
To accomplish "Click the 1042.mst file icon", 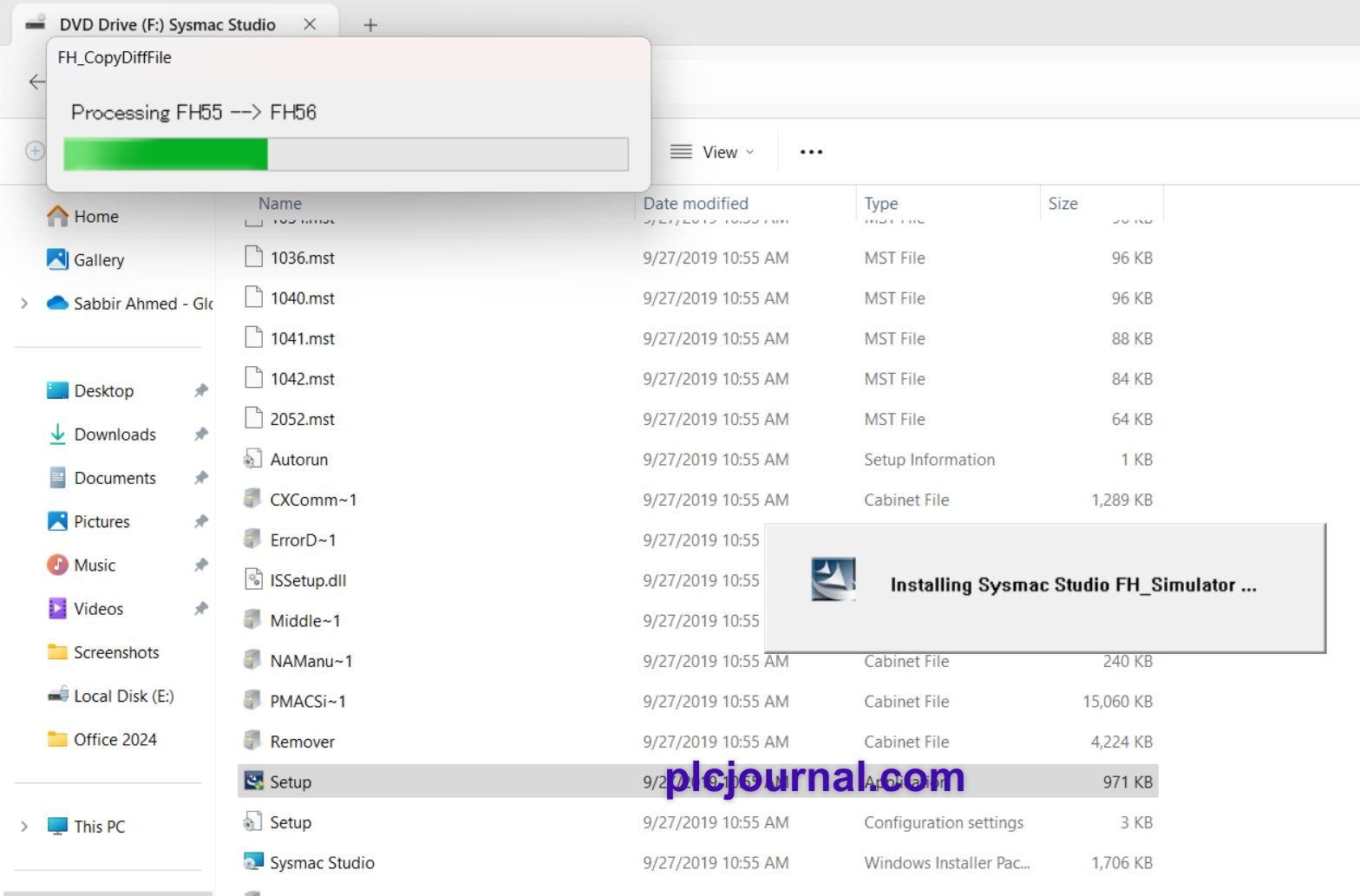I will tap(253, 378).
